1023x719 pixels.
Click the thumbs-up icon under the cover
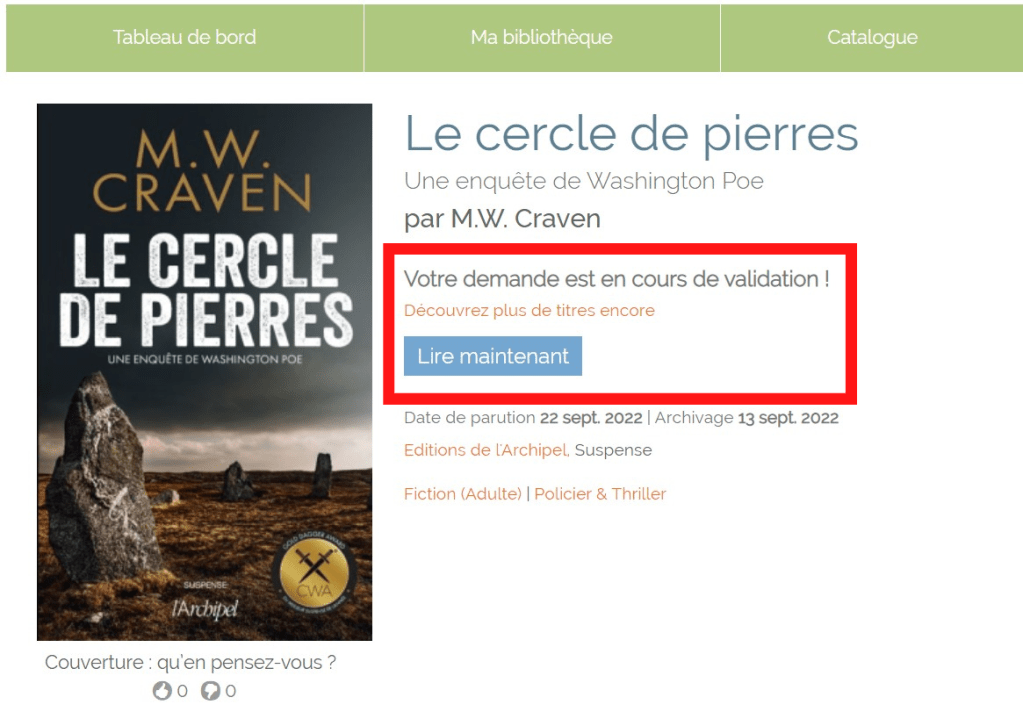162,690
